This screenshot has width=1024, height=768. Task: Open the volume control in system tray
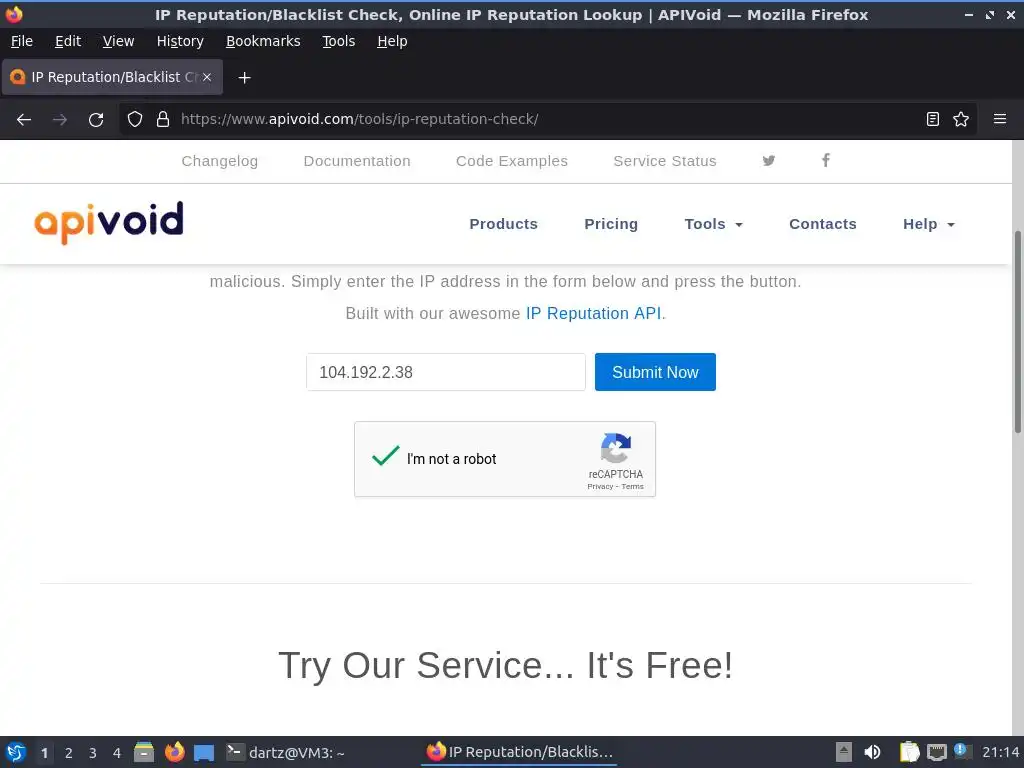pos(872,752)
